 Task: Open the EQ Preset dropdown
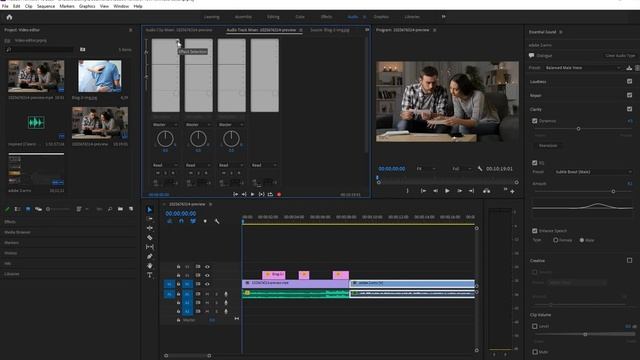click(x=593, y=172)
